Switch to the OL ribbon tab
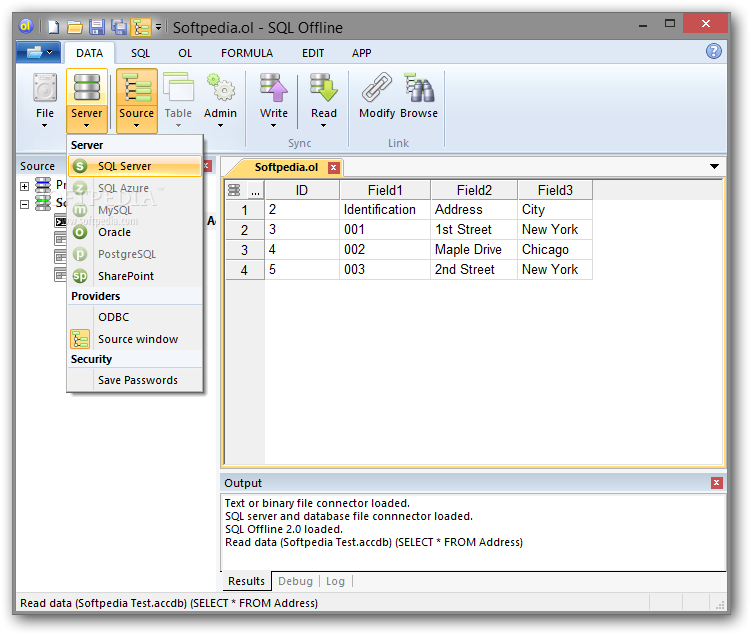 (x=185, y=53)
